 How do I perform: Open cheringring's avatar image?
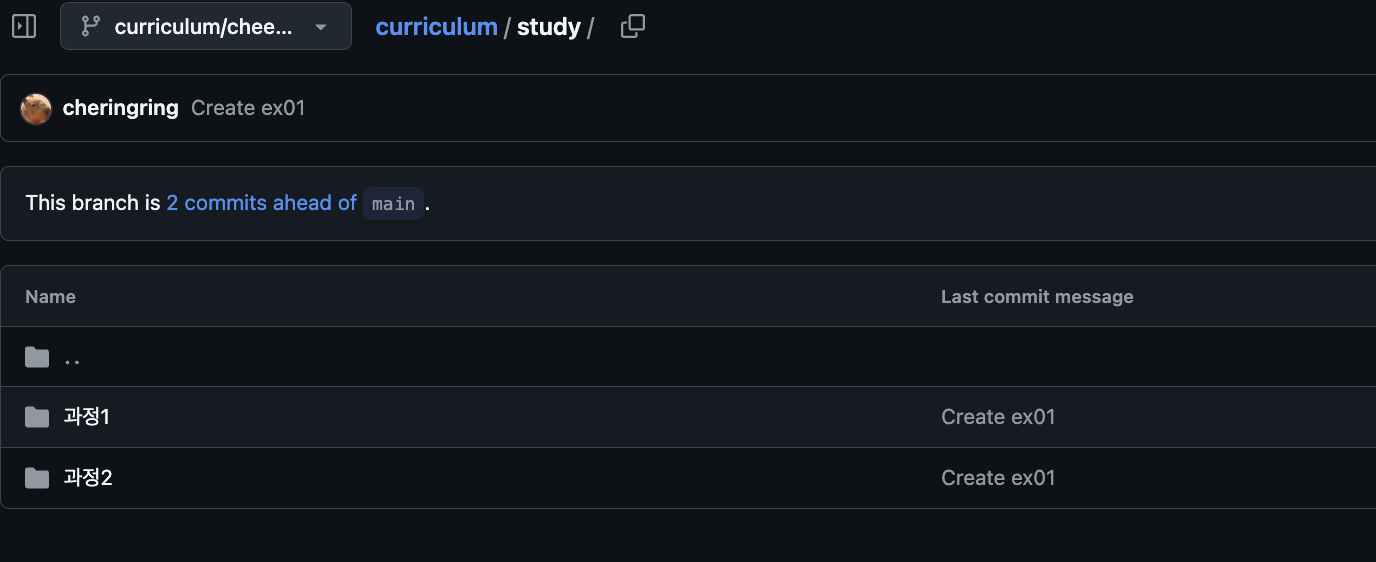pyautogui.click(x=36, y=108)
